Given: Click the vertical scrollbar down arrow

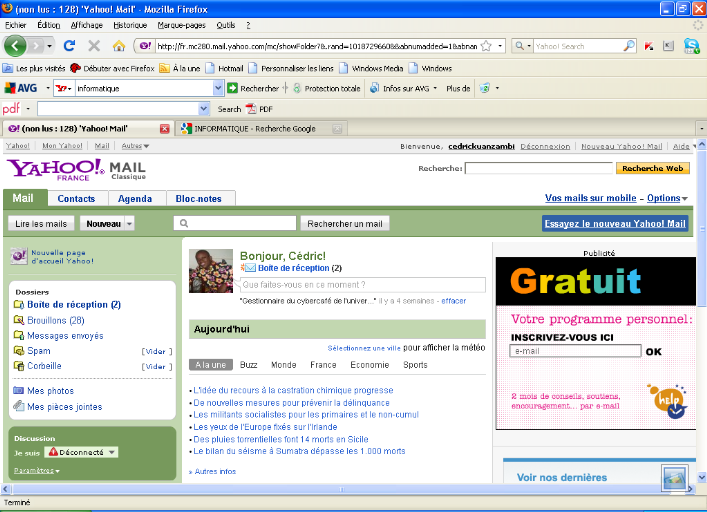Looking at the screenshot, I should (702, 477).
